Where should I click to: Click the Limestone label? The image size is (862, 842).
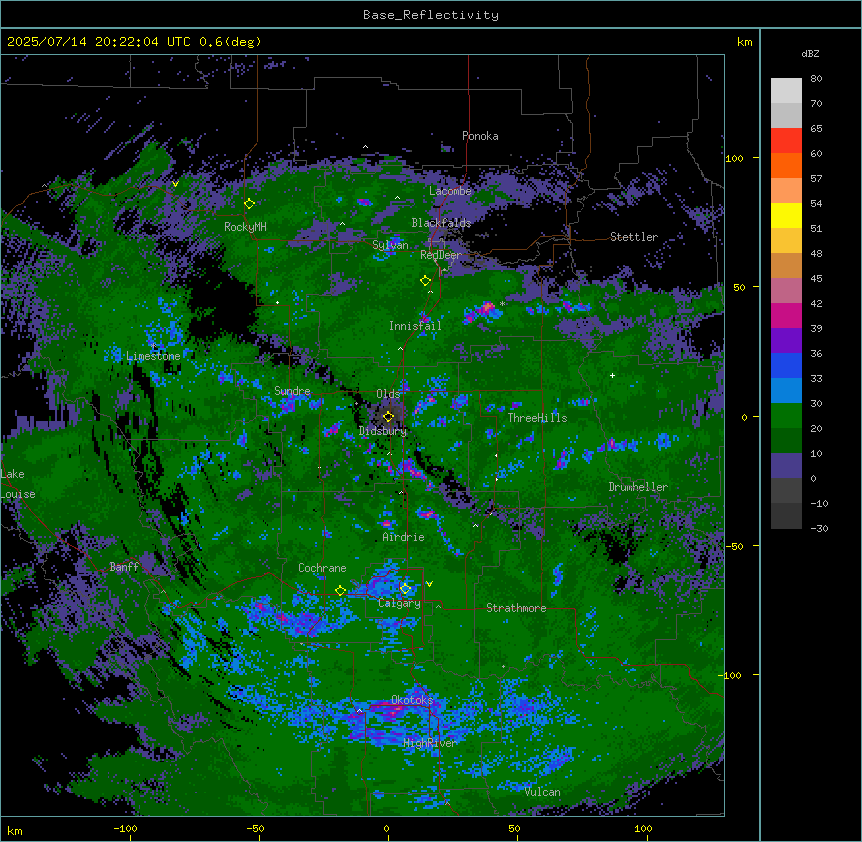(x=153, y=356)
